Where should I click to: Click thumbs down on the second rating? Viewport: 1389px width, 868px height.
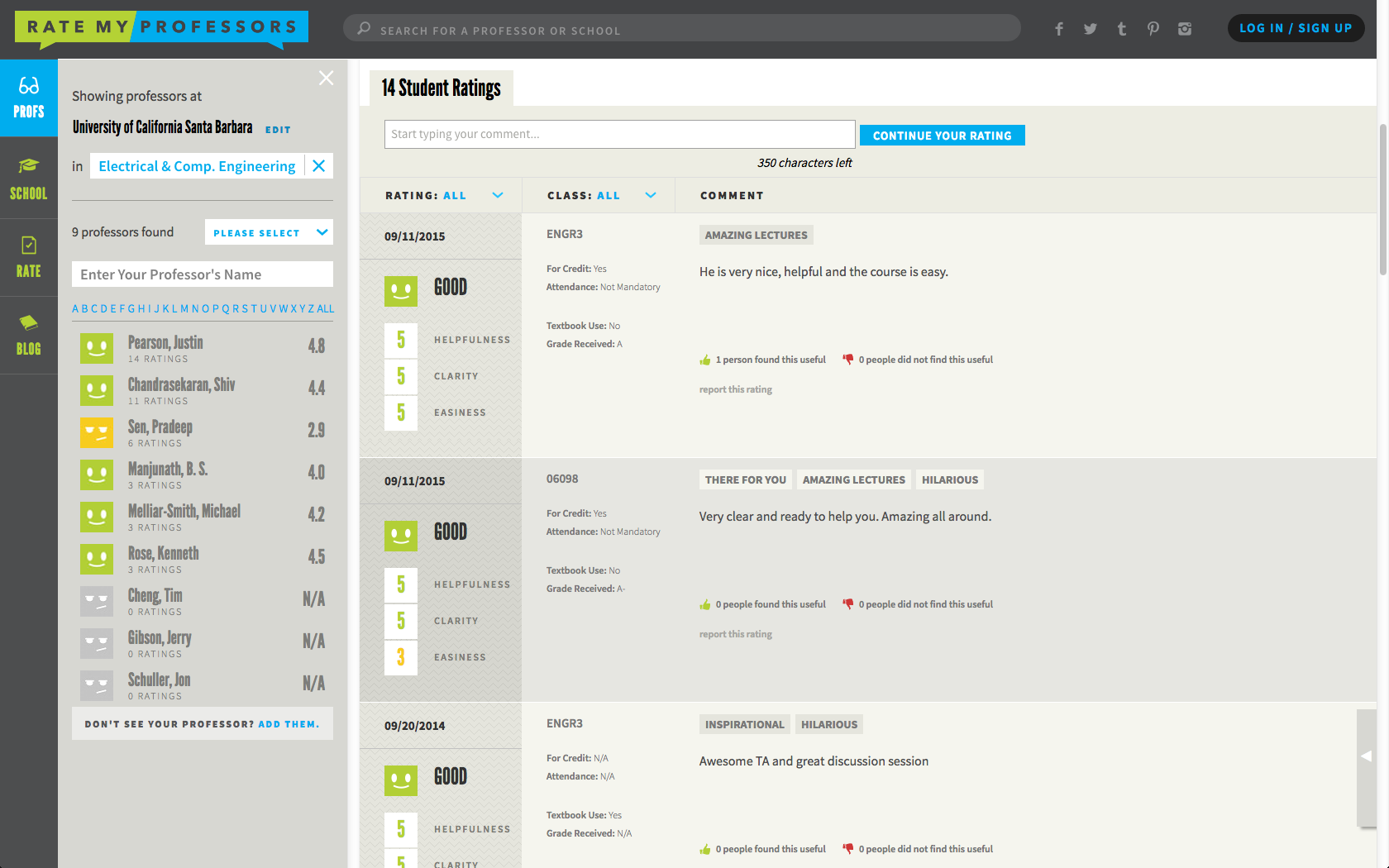click(847, 604)
